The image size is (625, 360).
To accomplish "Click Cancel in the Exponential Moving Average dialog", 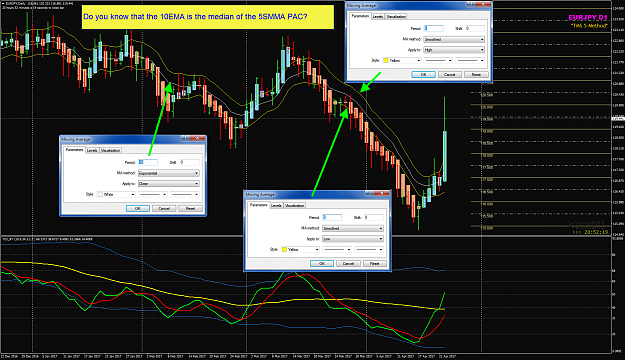I will pyautogui.click(x=164, y=209).
